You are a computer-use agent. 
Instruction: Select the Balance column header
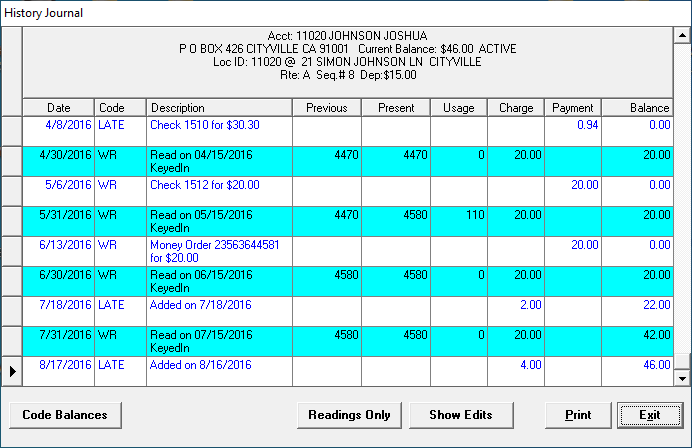(x=637, y=108)
